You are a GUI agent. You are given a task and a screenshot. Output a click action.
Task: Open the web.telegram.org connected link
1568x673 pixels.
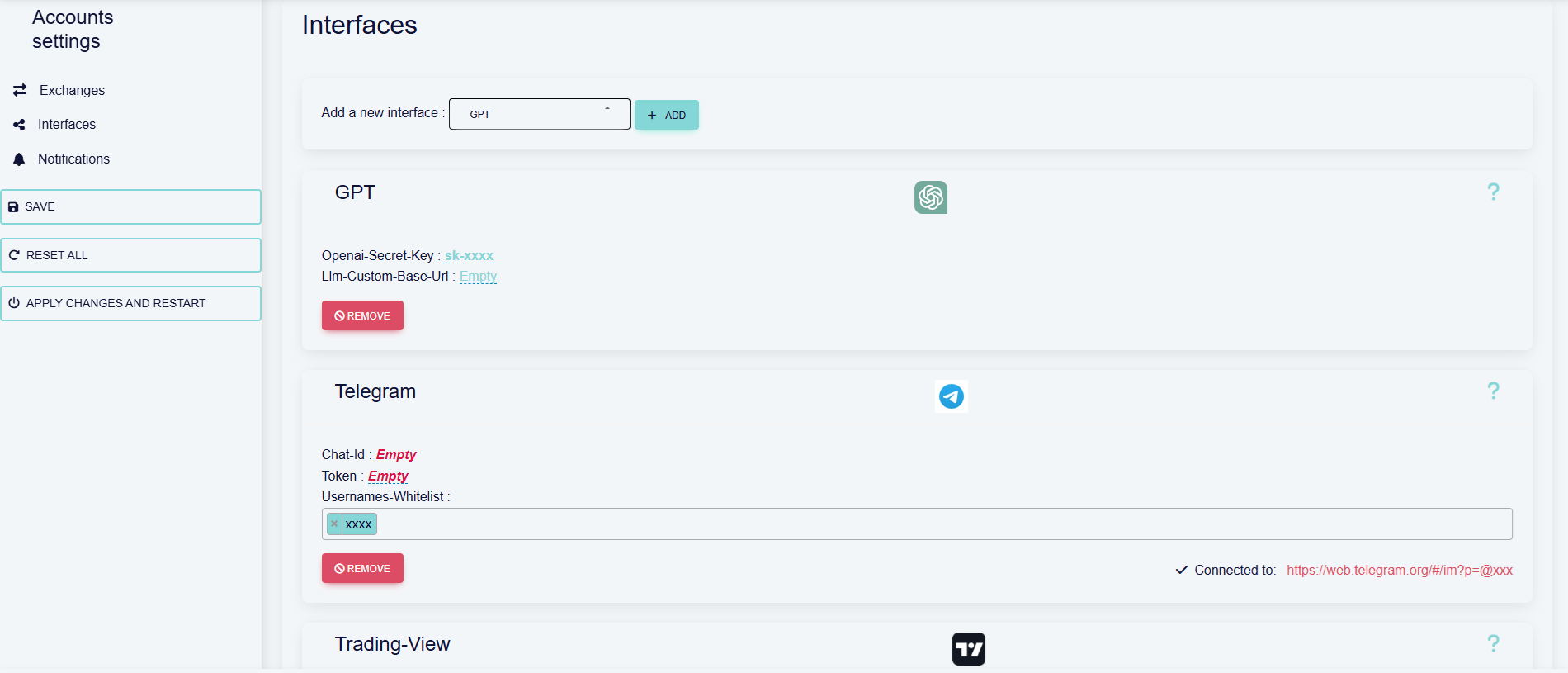point(1400,570)
